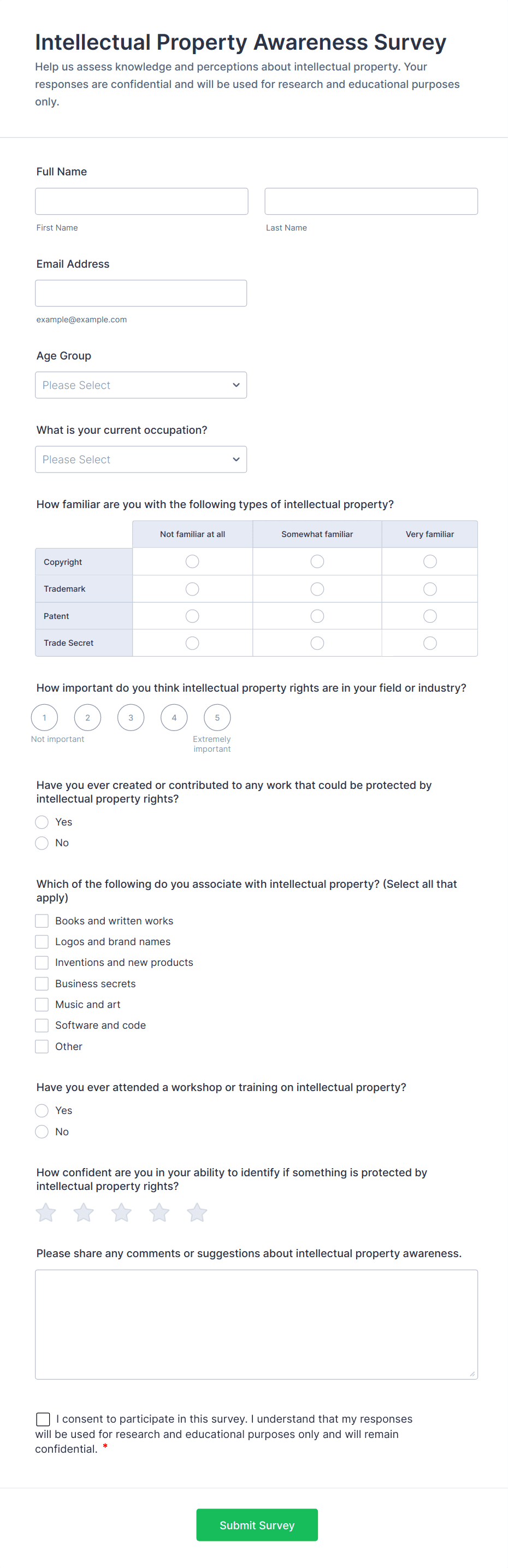This screenshot has height=1568, width=508.
Task: Choose 'No' for workshop attendance question
Action: coord(42,1131)
